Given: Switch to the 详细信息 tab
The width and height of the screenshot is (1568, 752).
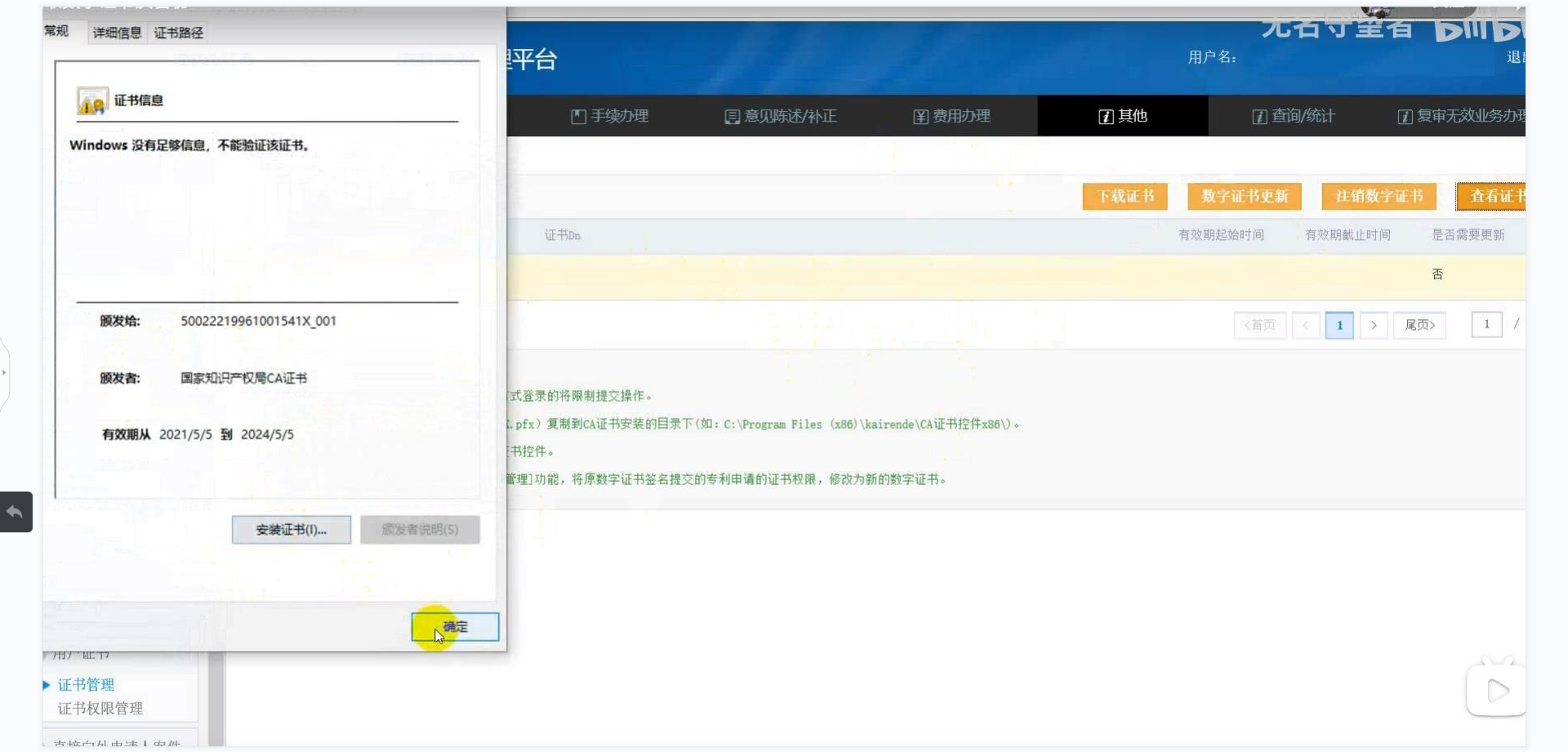Looking at the screenshot, I should coord(117,33).
